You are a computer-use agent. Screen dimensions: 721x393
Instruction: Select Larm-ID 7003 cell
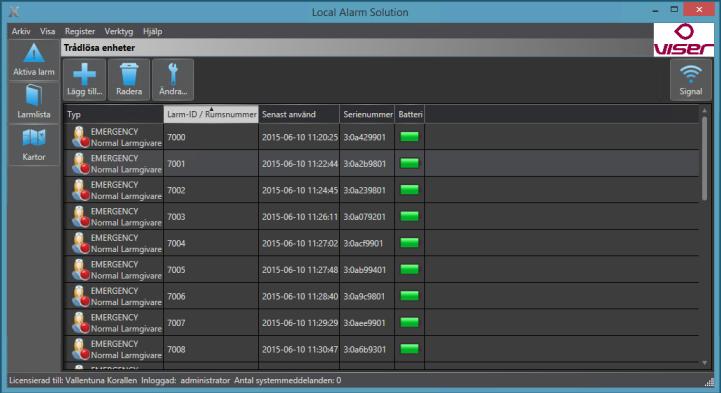tap(211, 216)
